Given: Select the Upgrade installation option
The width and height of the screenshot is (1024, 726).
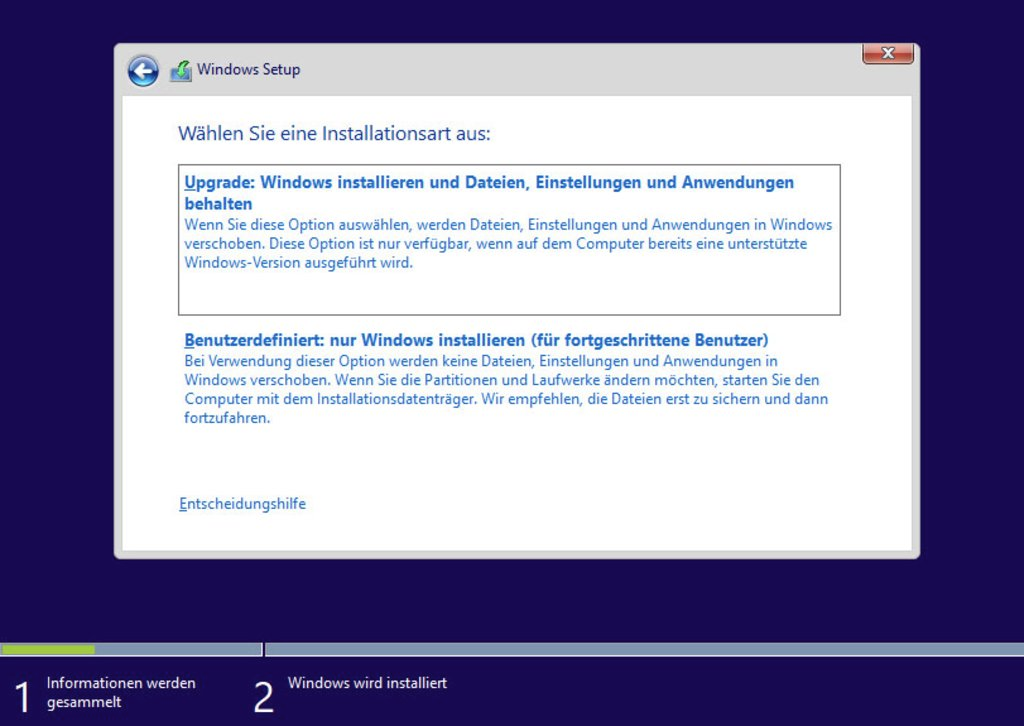Looking at the screenshot, I should click(509, 240).
